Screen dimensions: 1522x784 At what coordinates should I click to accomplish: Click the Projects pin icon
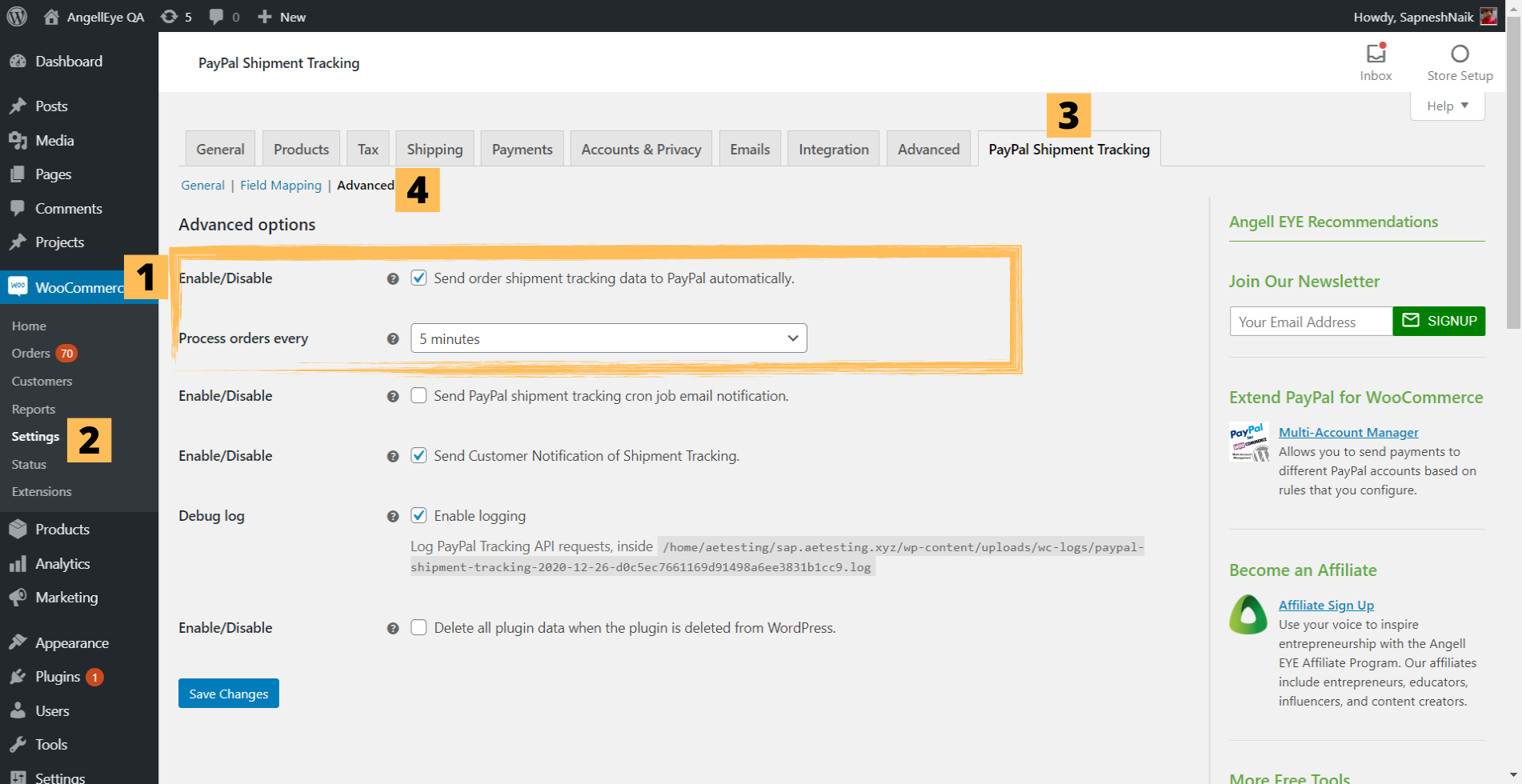[x=18, y=242]
